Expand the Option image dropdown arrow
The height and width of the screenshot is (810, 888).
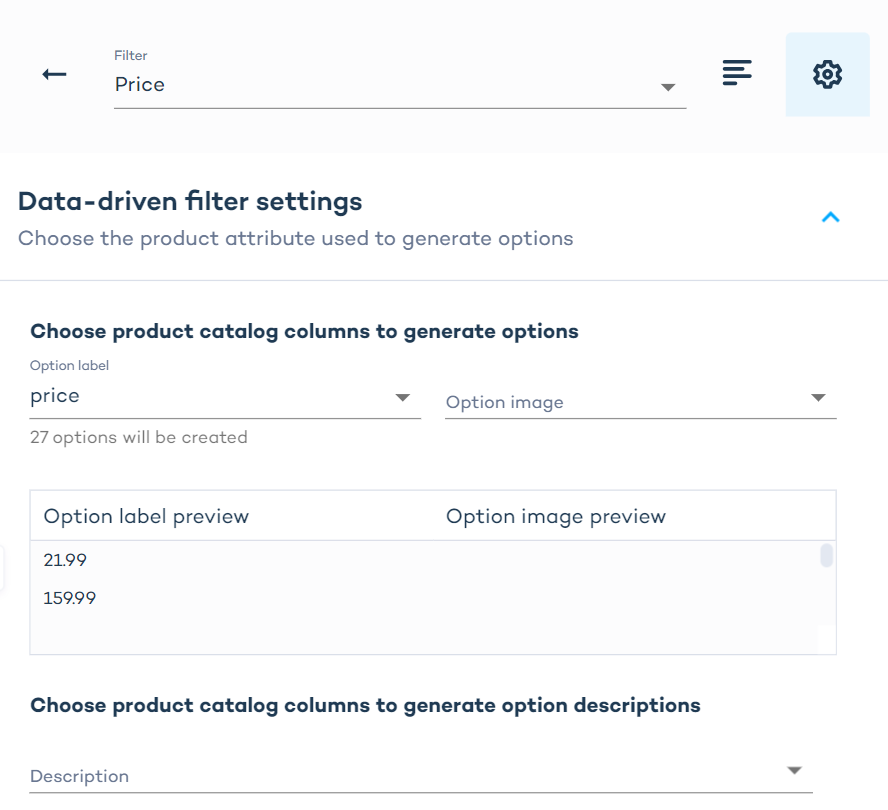818,398
